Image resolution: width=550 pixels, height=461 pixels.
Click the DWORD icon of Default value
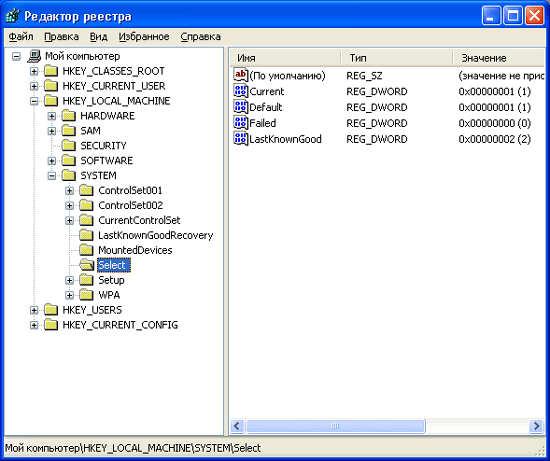coord(241,107)
